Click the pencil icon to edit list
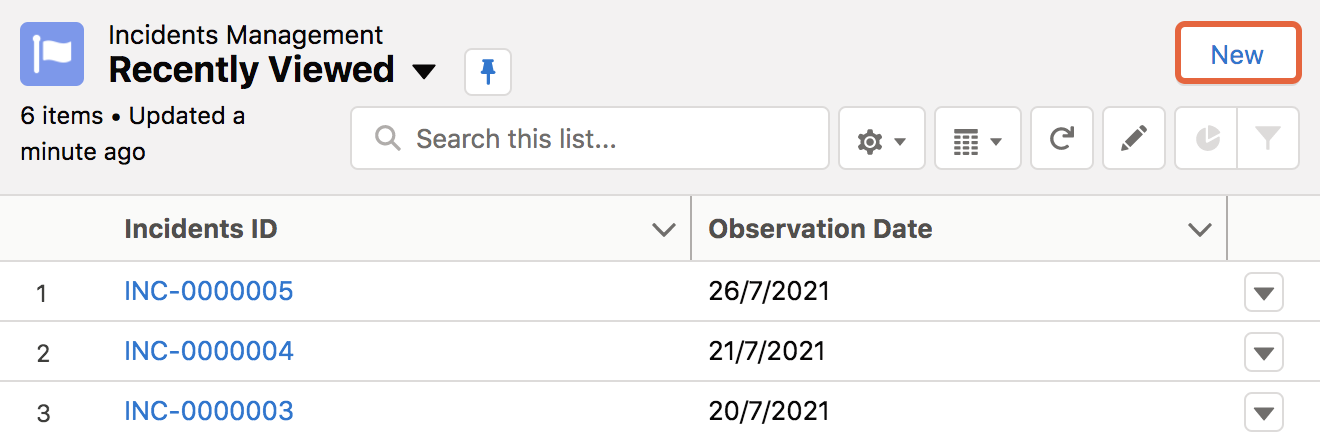This screenshot has width=1320, height=440. [x=1134, y=139]
